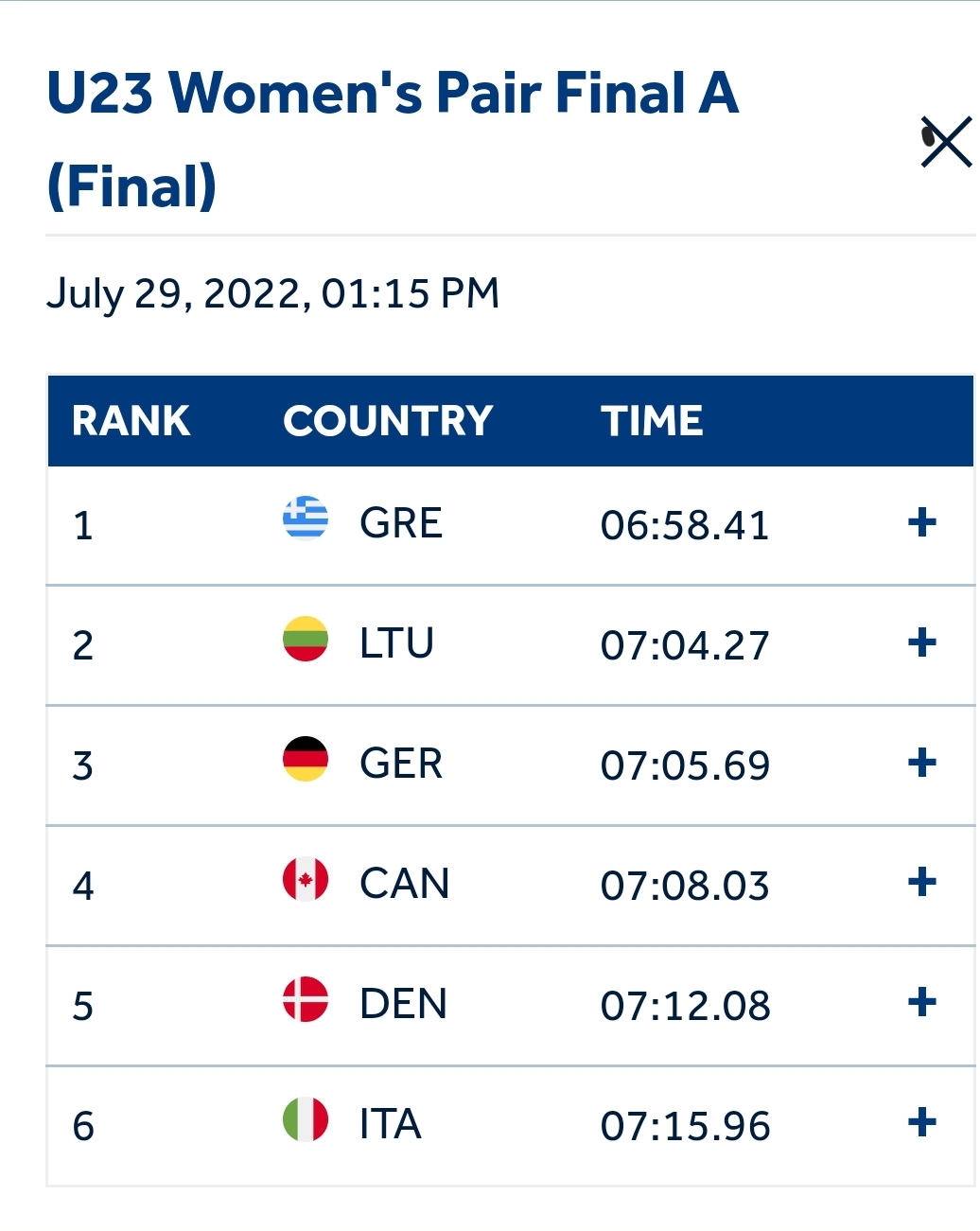
Task: Click the RANK column header
Action: pos(131,421)
